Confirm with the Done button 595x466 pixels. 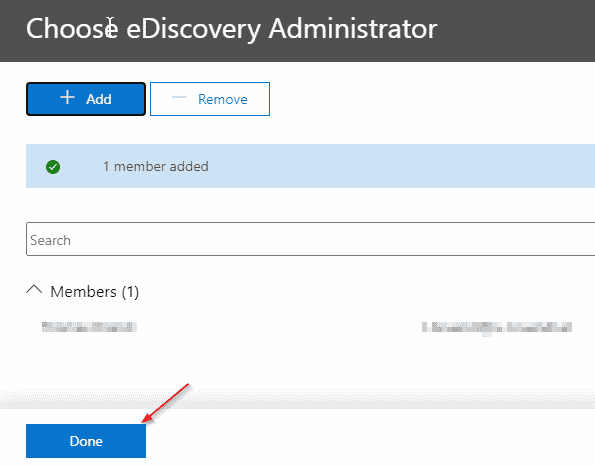(86, 441)
